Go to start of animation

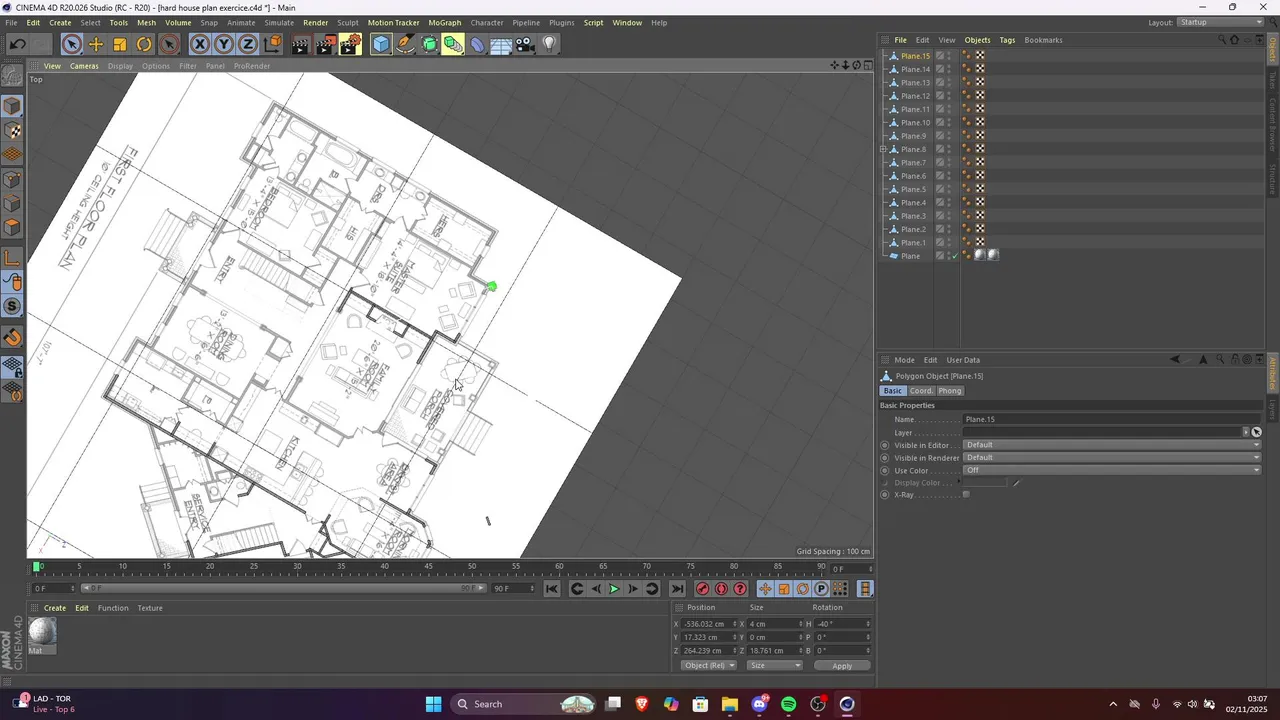tap(552, 589)
